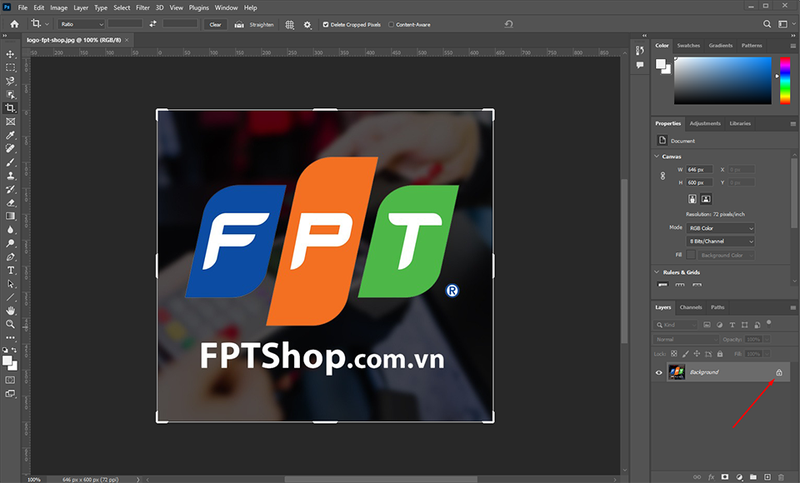Reset the crop box icon
Screen dimensions: 800x483
[x=509, y=24]
